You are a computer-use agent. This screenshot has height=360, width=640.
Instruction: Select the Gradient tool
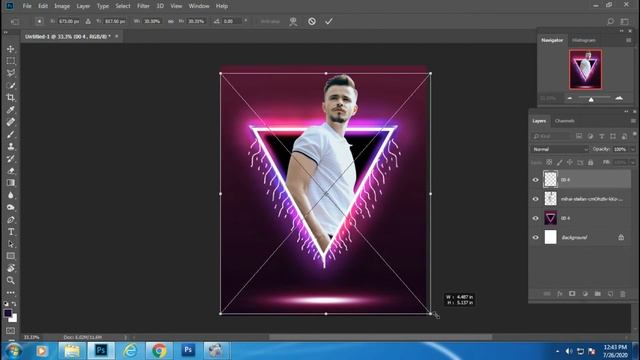point(11,183)
